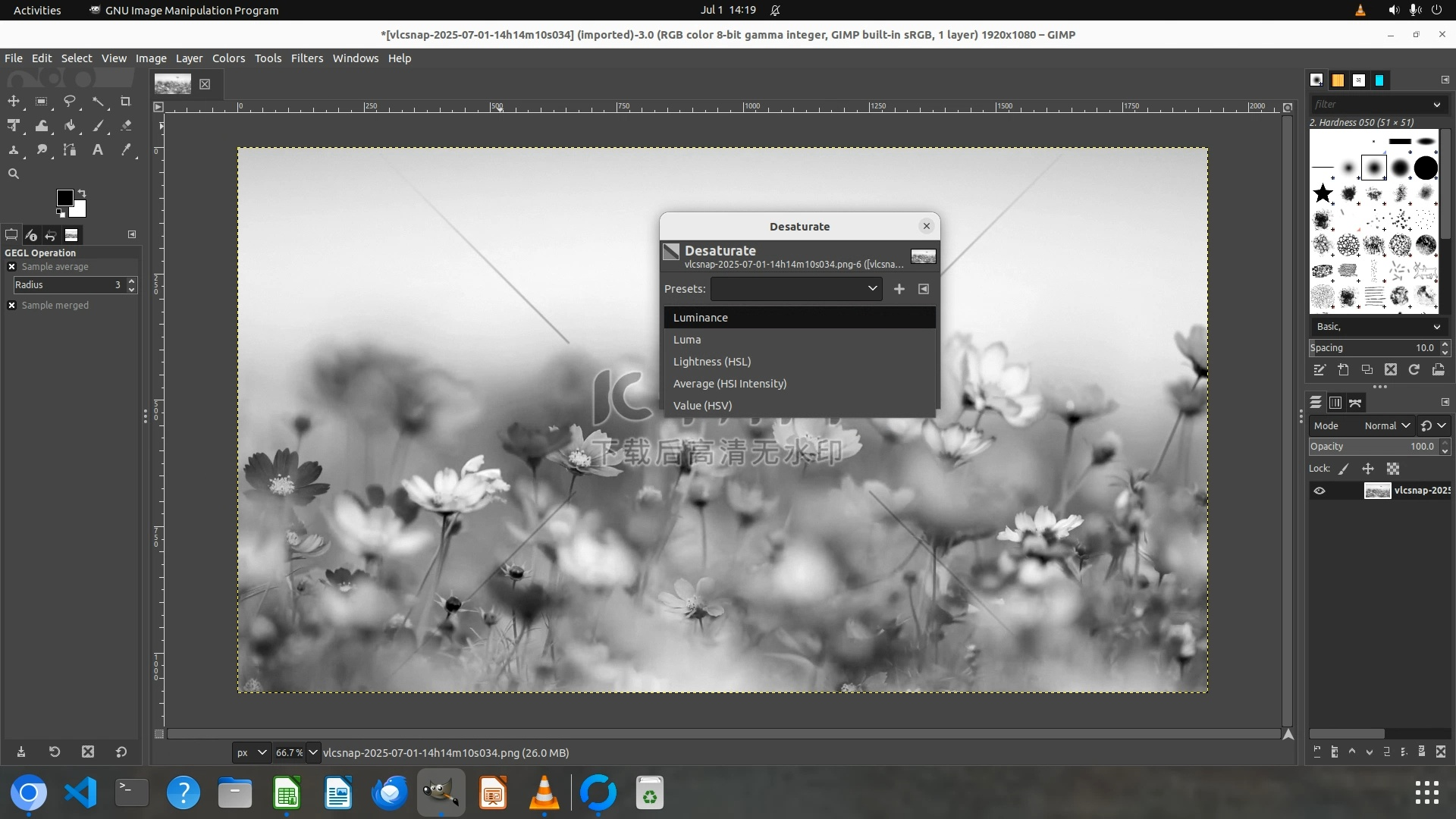Open the Filters menu
1456x819 pixels.
(306, 58)
